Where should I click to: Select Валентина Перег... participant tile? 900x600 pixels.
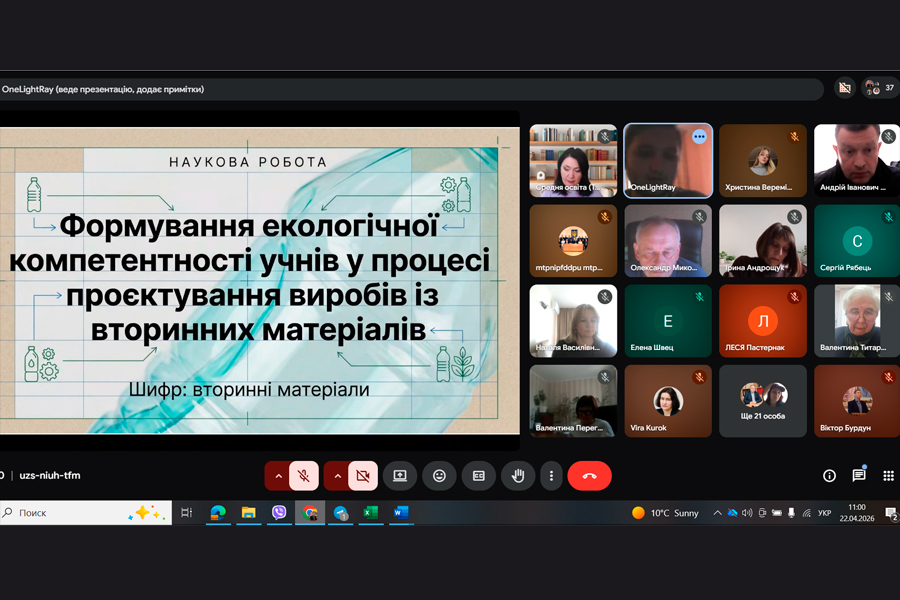click(573, 401)
